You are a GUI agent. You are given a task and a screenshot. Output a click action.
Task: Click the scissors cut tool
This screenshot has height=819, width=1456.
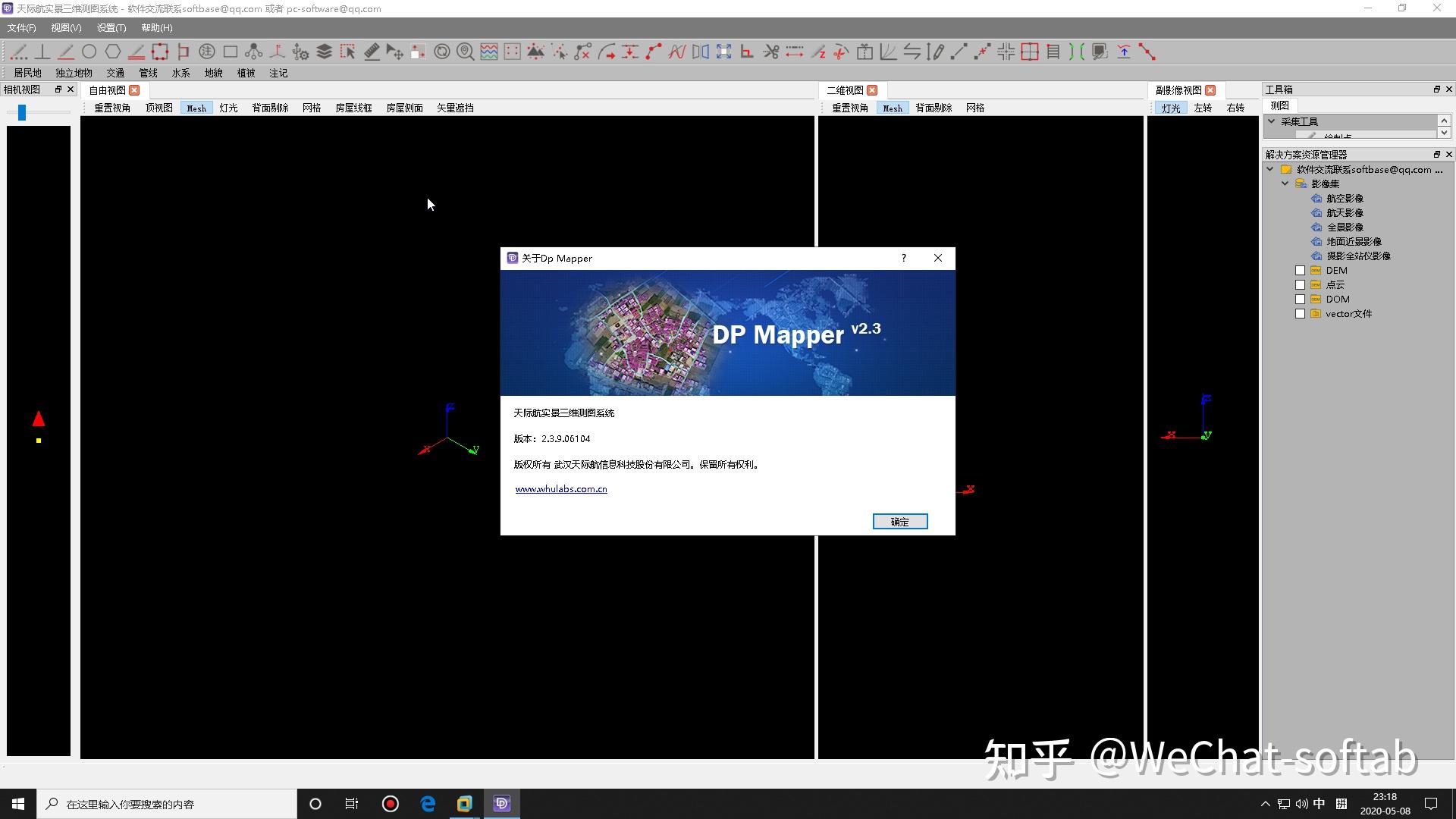click(x=770, y=52)
